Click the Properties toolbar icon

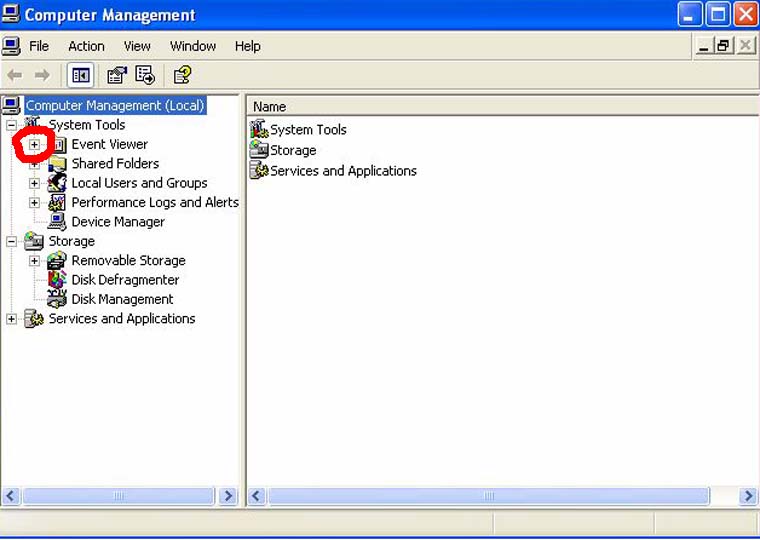point(117,75)
